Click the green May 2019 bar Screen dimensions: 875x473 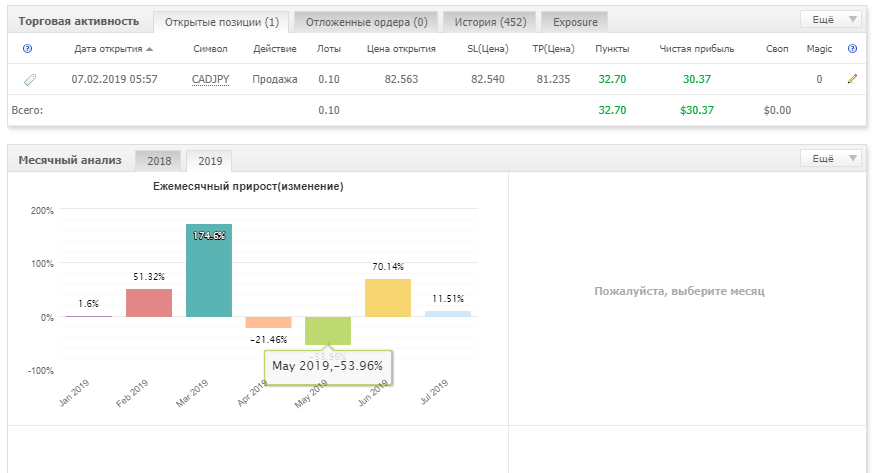pos(328,331)
